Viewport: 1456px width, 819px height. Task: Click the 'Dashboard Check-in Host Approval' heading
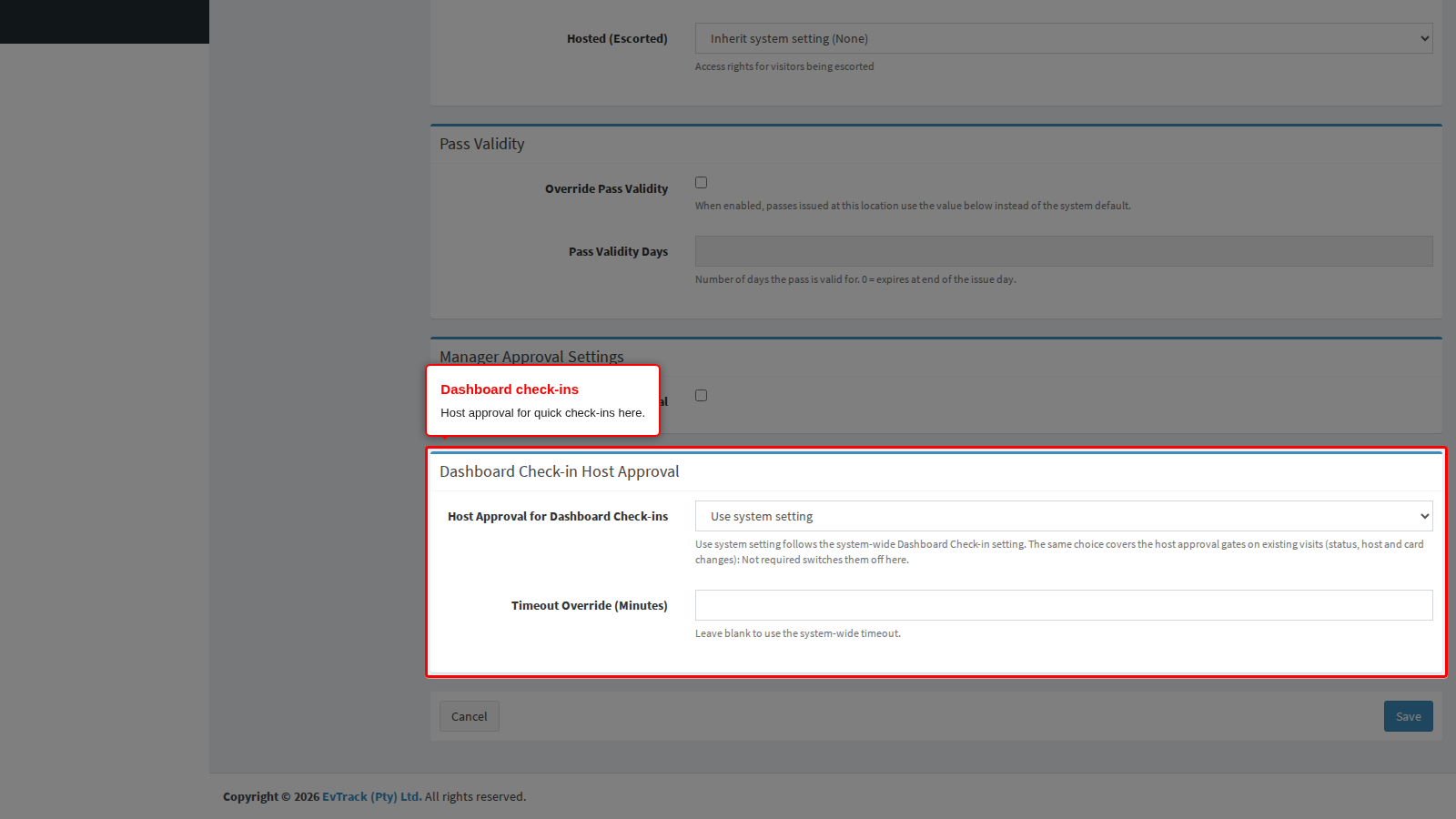pyautogui.click(x=560, y=471)
